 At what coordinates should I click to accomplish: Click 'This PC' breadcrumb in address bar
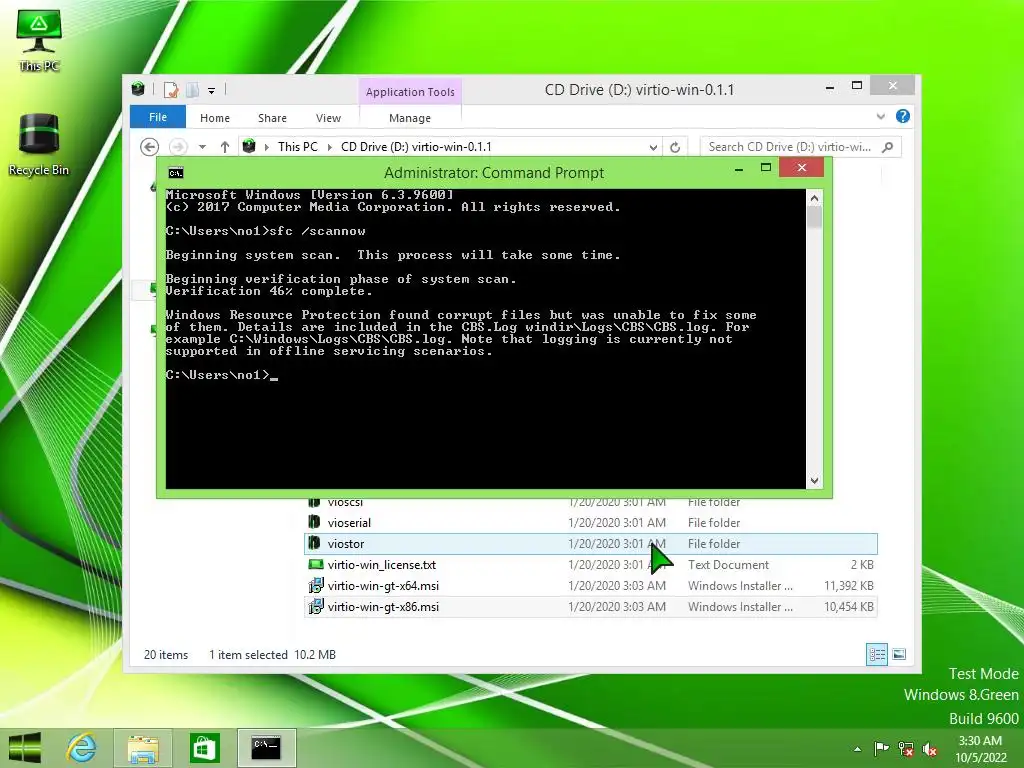coord(298,147)
